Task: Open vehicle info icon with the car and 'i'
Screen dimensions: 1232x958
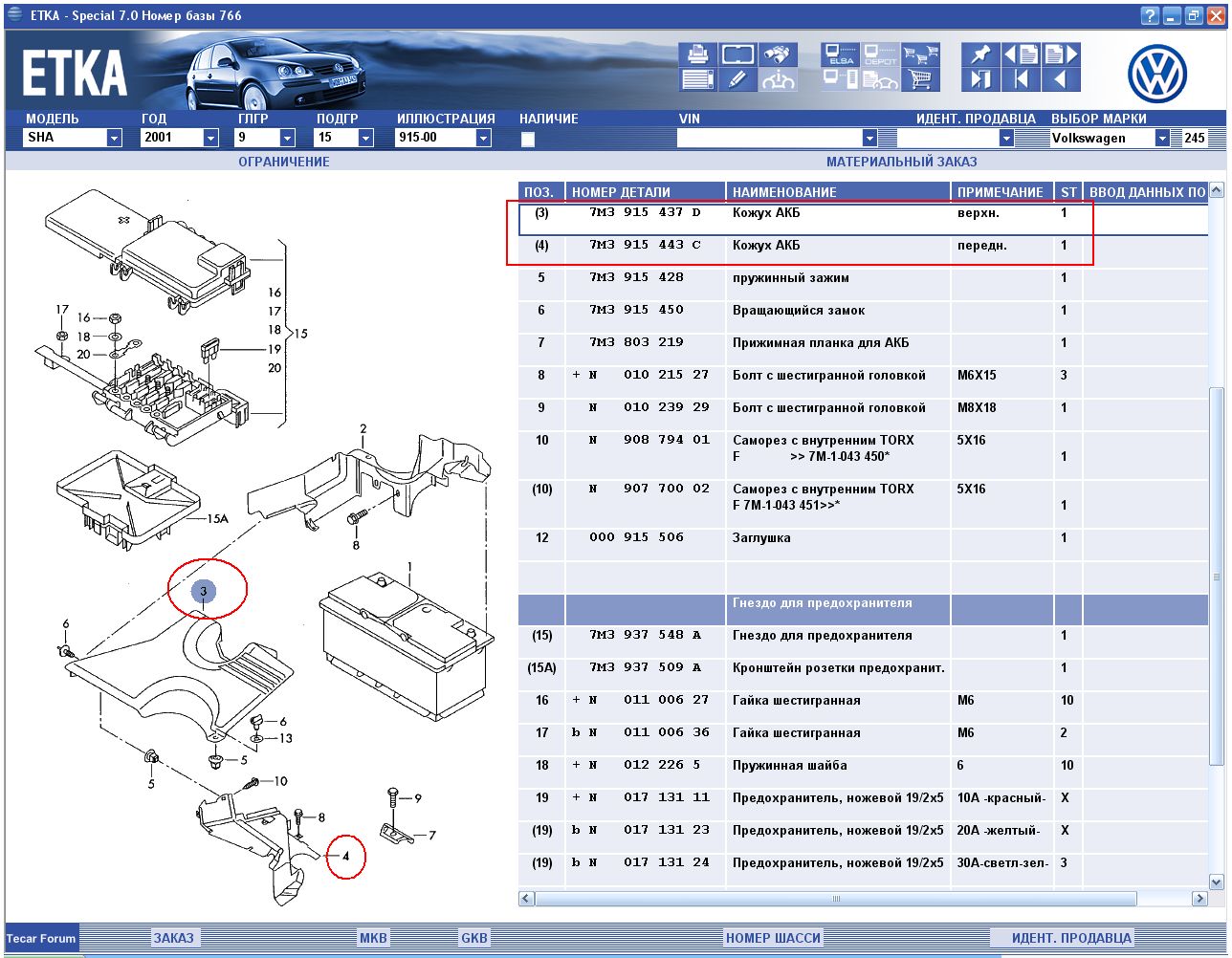Action: pos(778,80)
